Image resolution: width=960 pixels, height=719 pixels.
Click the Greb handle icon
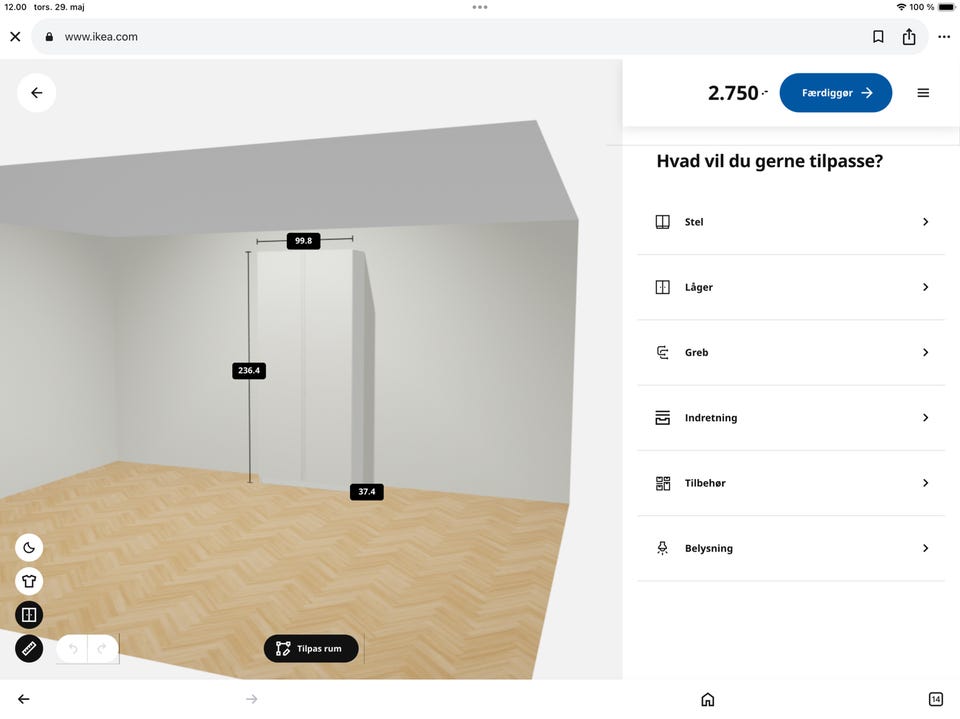[x=662, y=352]
